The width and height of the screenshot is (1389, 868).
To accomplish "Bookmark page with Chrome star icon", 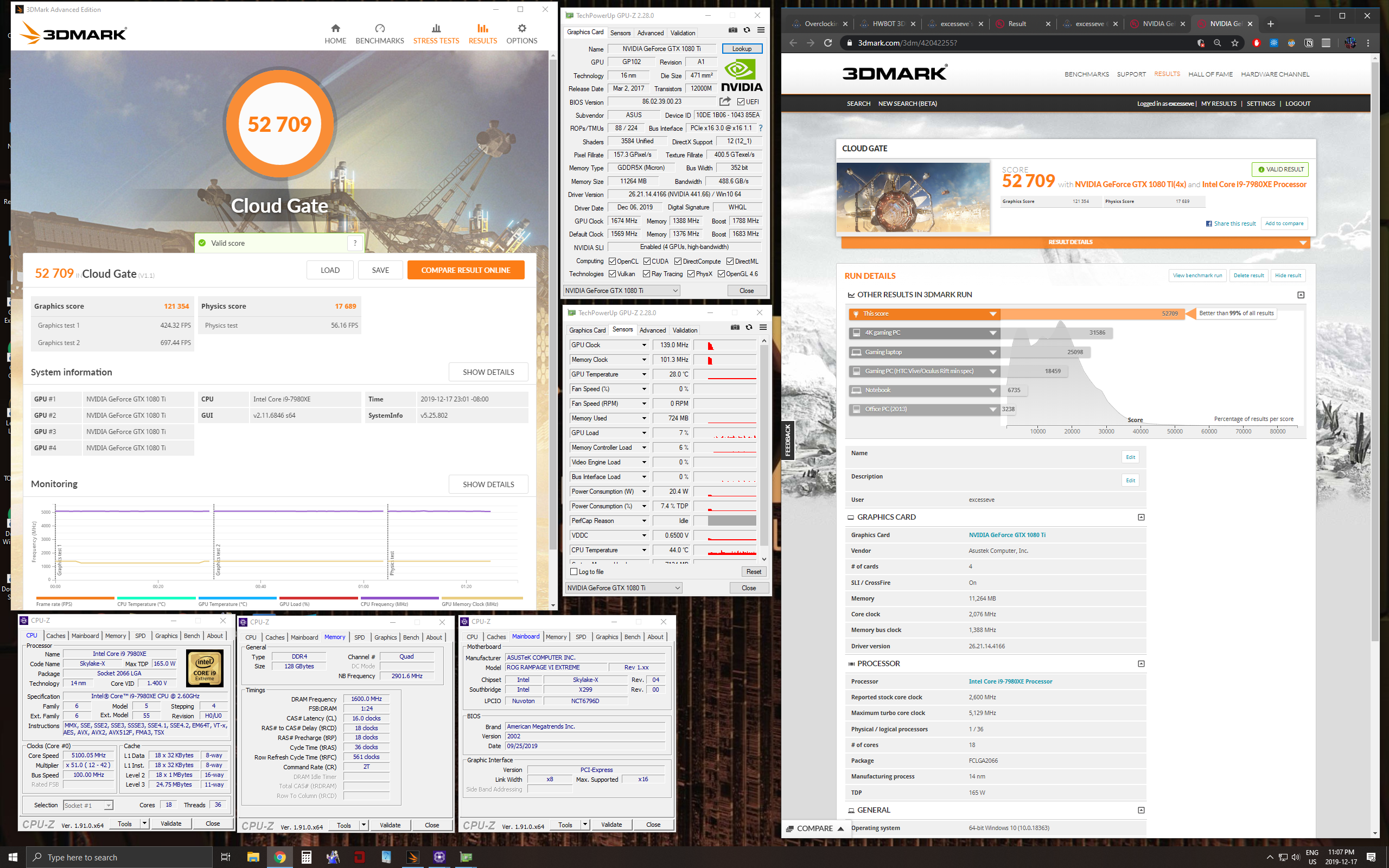I will click(1234, 43).
